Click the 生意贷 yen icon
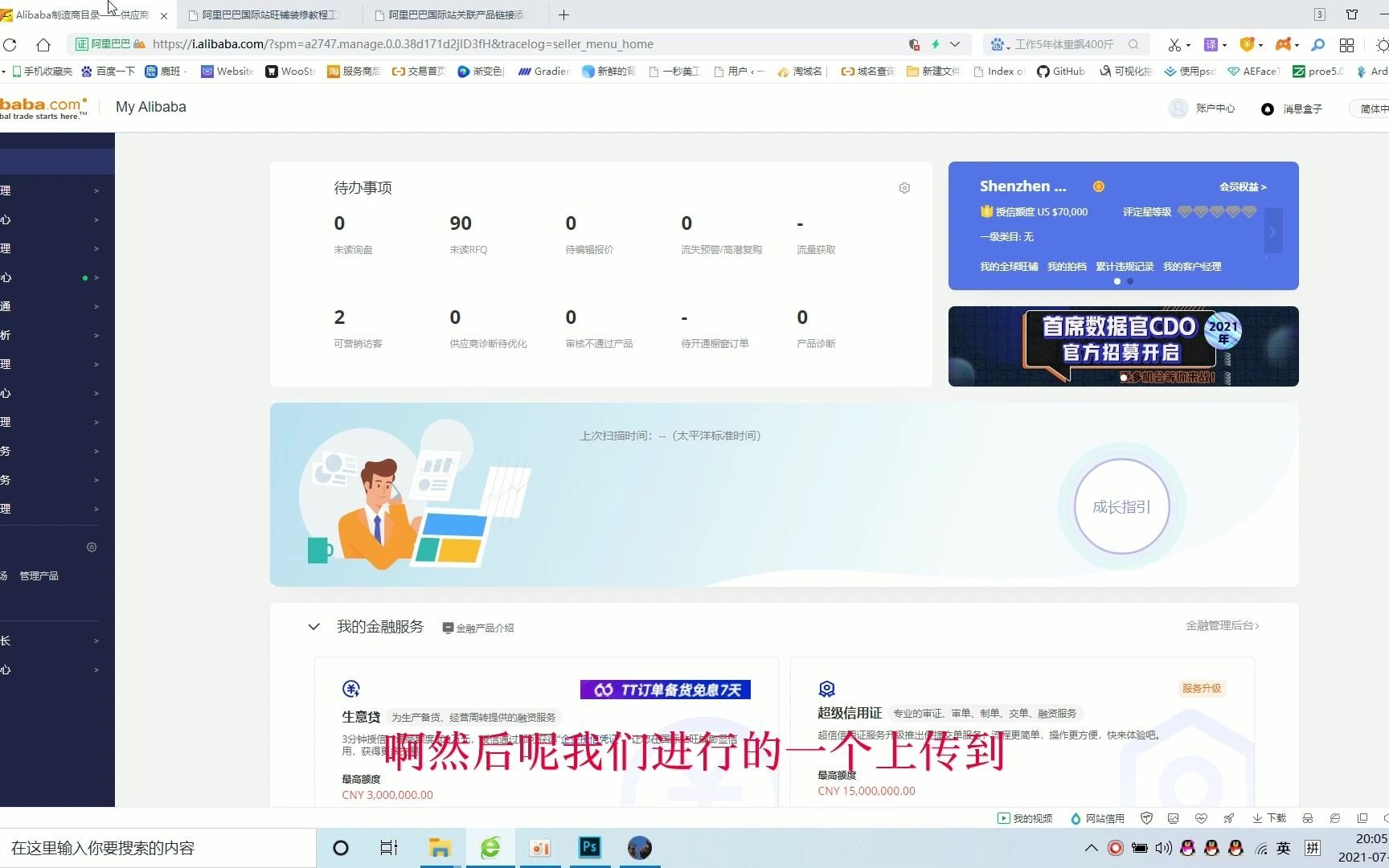Viewport: 1389px width, 868px height. click(x=351, y=689)
